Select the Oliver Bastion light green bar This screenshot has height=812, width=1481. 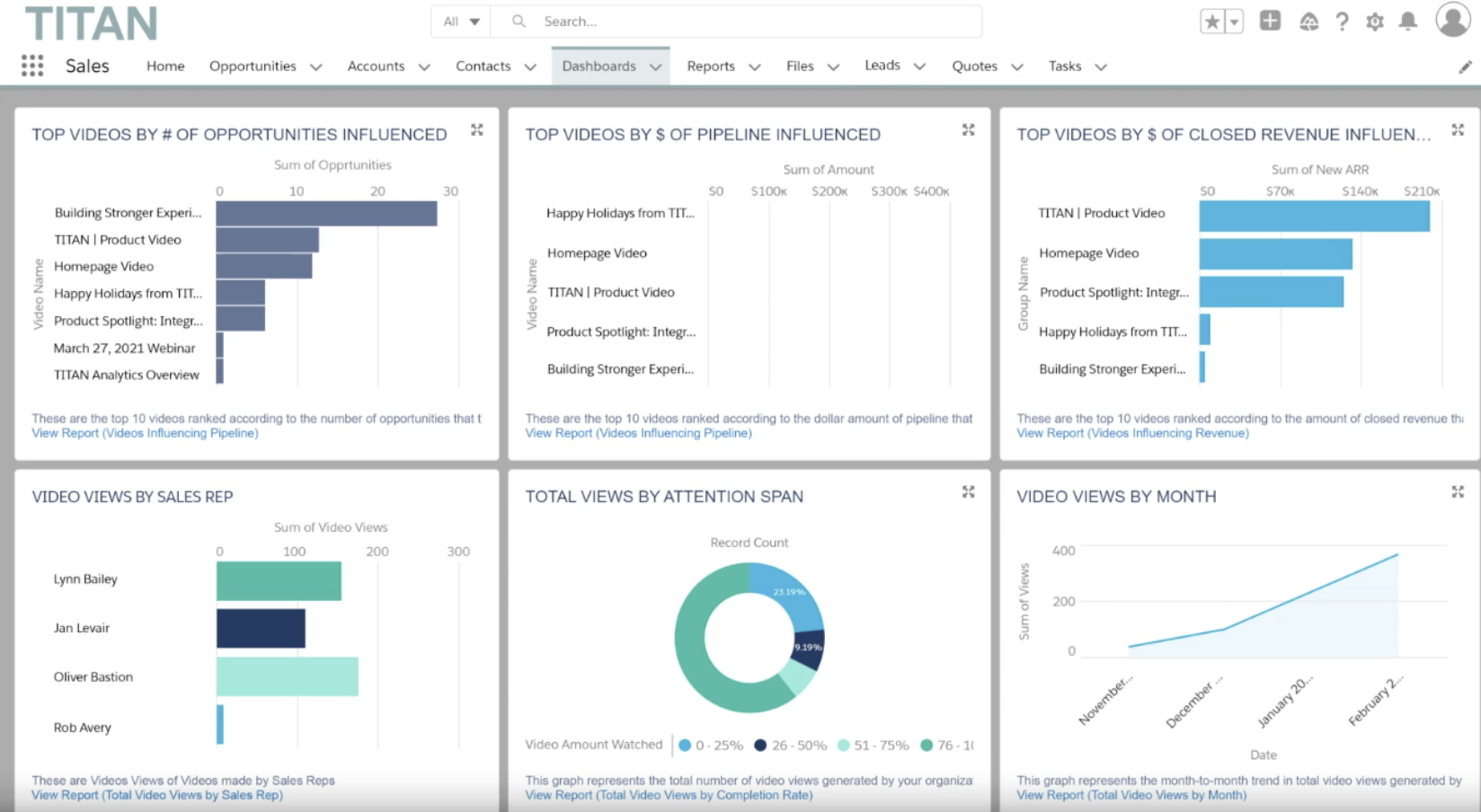click(x=288, y=676)
